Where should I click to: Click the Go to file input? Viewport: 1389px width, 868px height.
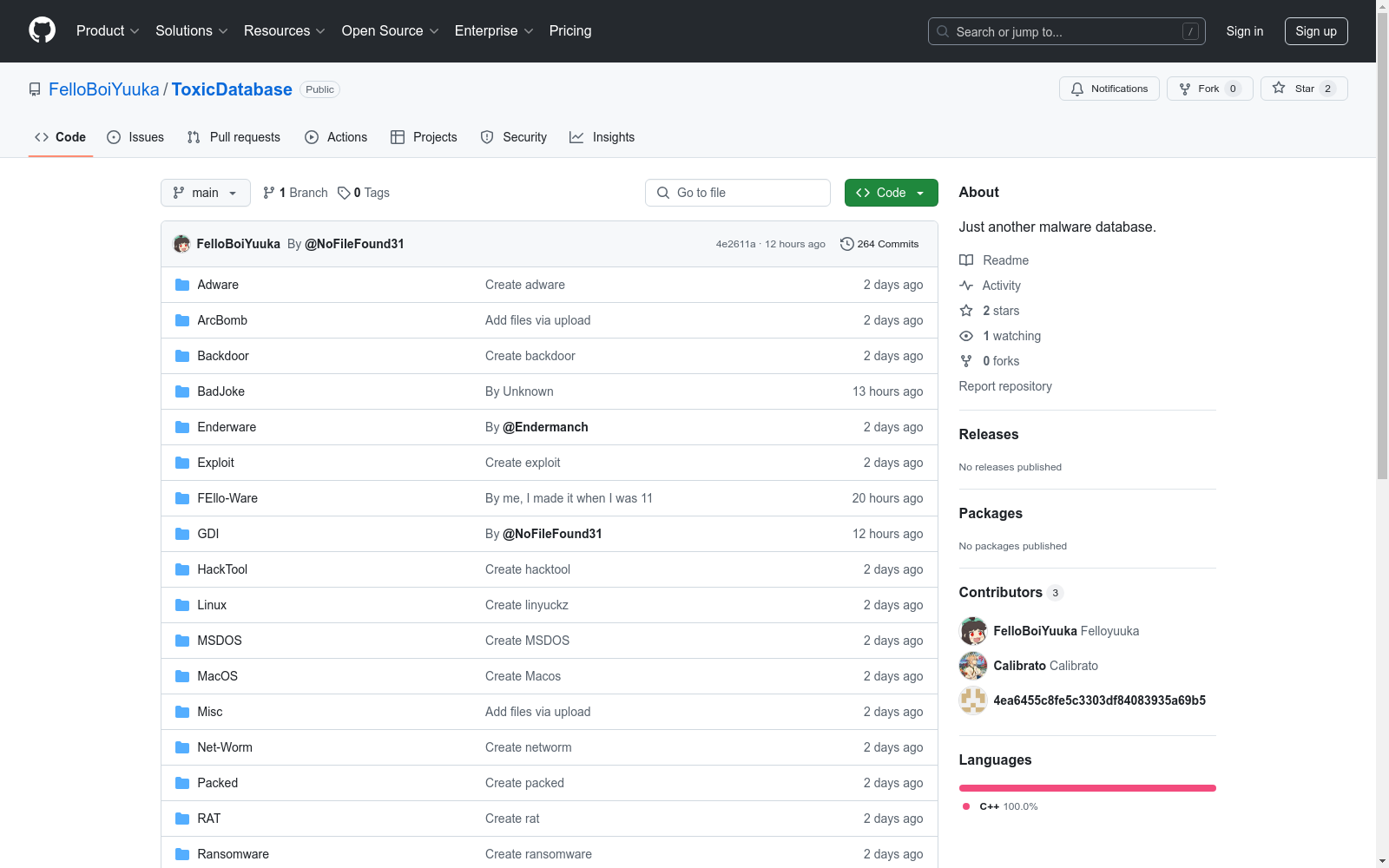click(x=738, y=193)
